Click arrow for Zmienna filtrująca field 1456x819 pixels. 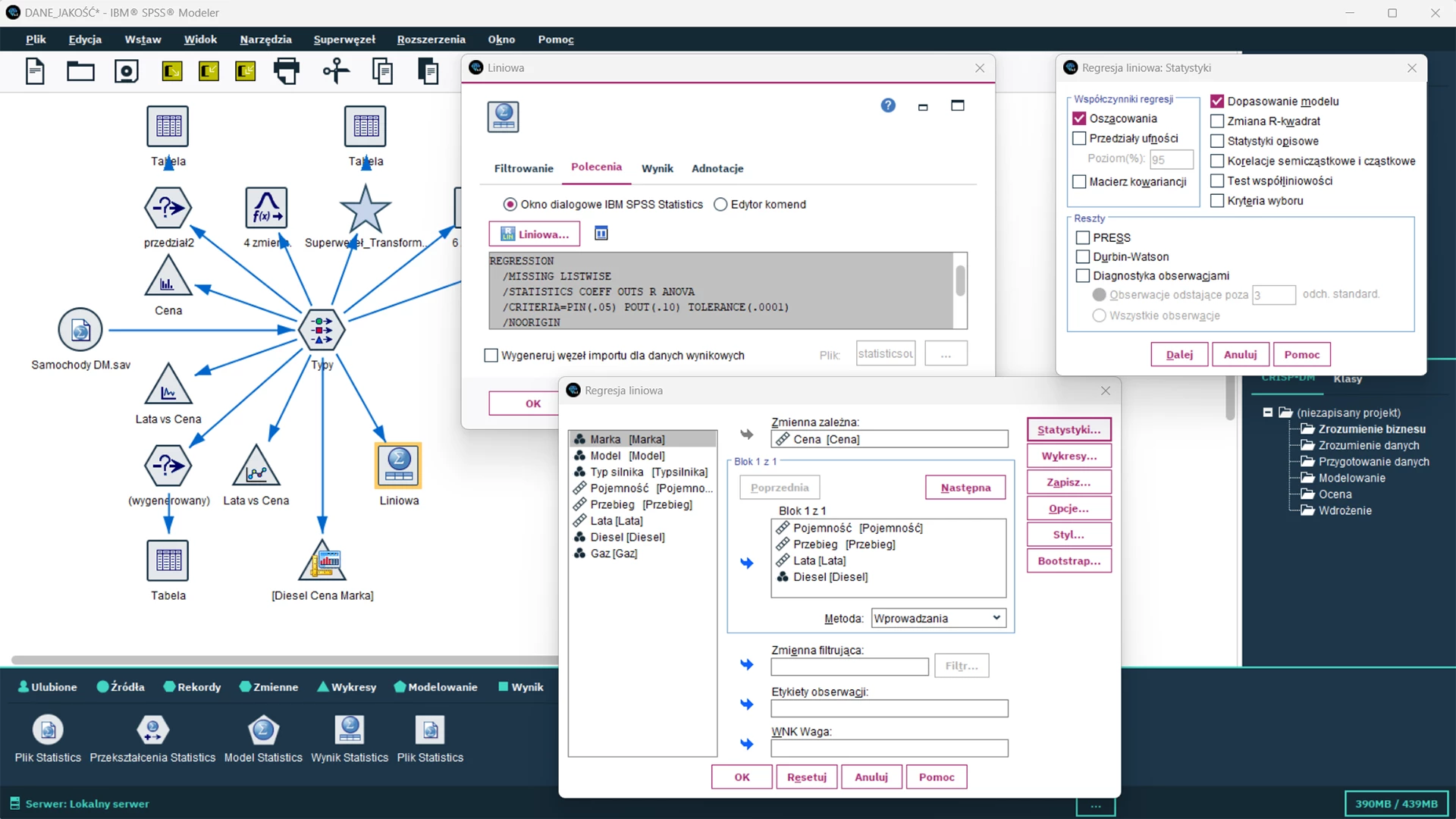point(747,665)
